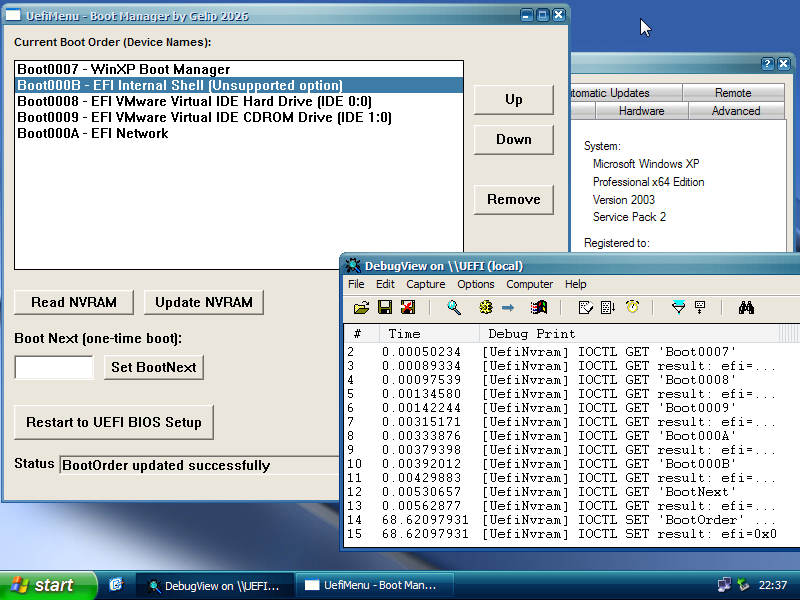Select log row 10 IOCTL GET 'Boot000B'

point(571,464)
